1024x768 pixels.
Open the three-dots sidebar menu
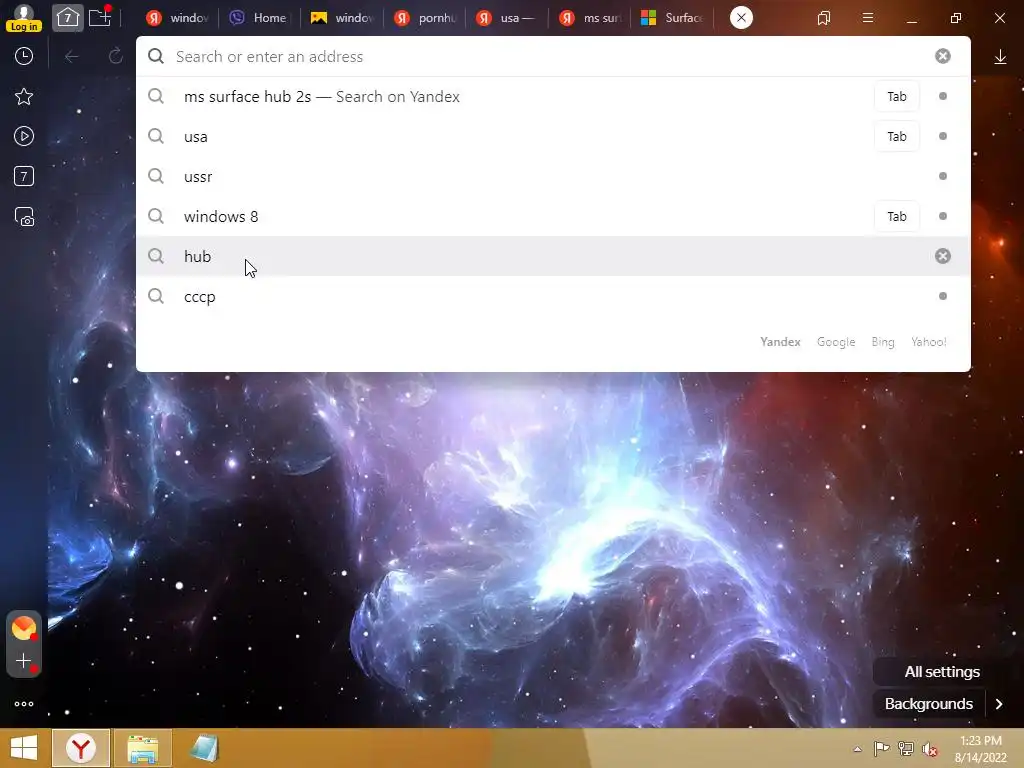(x=24, y=704)
